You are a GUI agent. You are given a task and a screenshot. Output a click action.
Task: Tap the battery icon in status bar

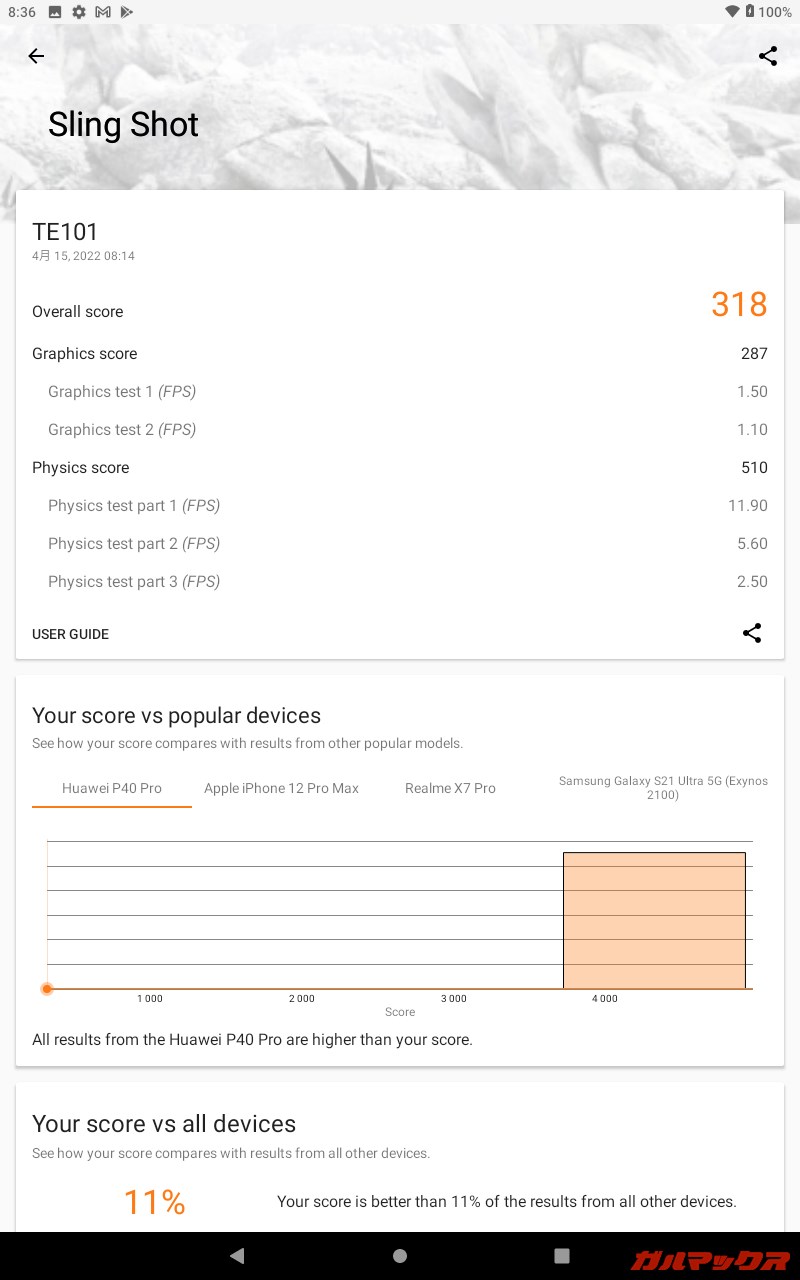tap(750, 12)
